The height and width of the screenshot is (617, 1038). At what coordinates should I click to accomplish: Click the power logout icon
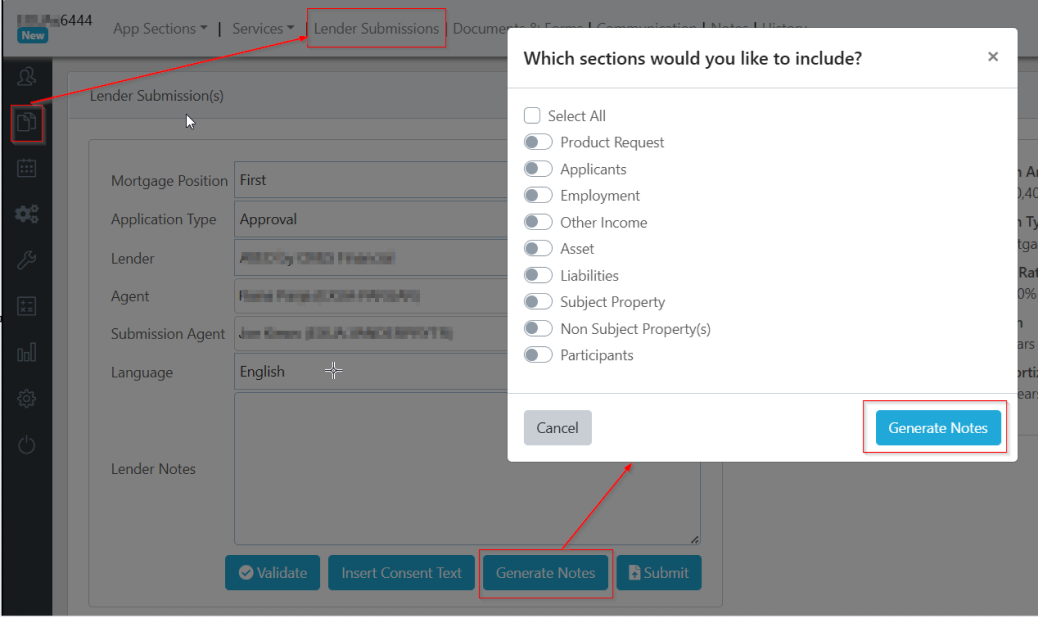[27, 445]
